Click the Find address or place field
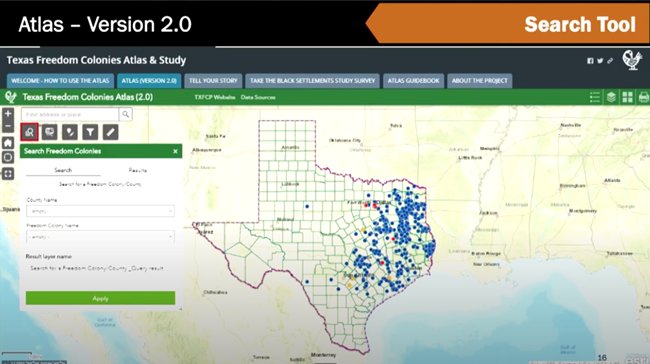Image resolution: width=650 pixels, height=364 pixels. coord(70,114)
